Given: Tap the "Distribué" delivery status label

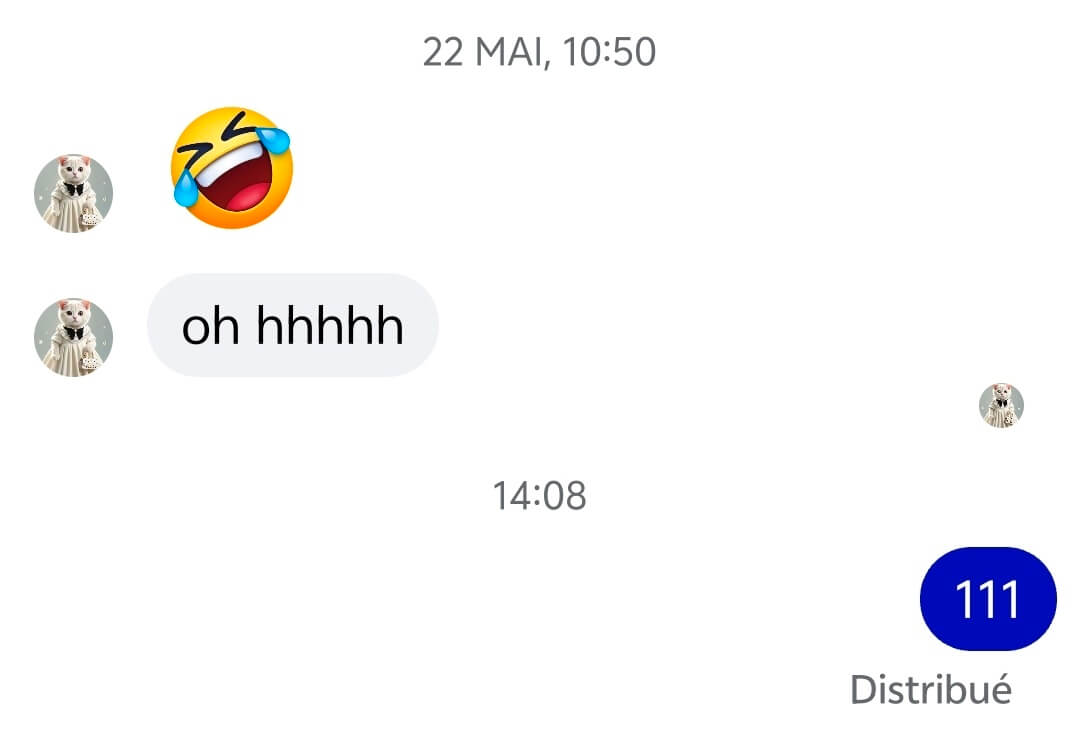Looking at the screenshot, I should click(x=930, y=689).
